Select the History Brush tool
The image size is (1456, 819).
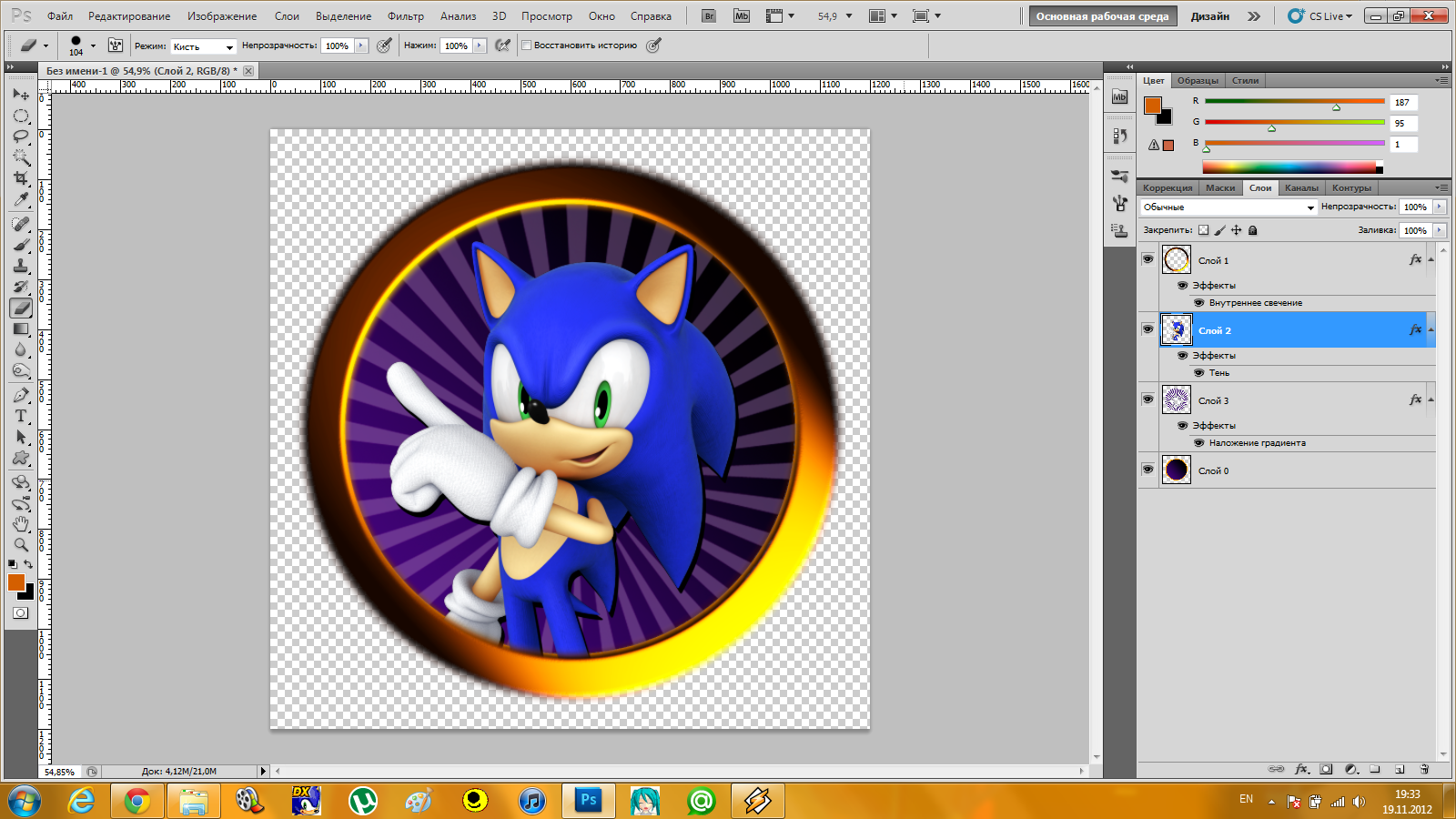point(21,287)
